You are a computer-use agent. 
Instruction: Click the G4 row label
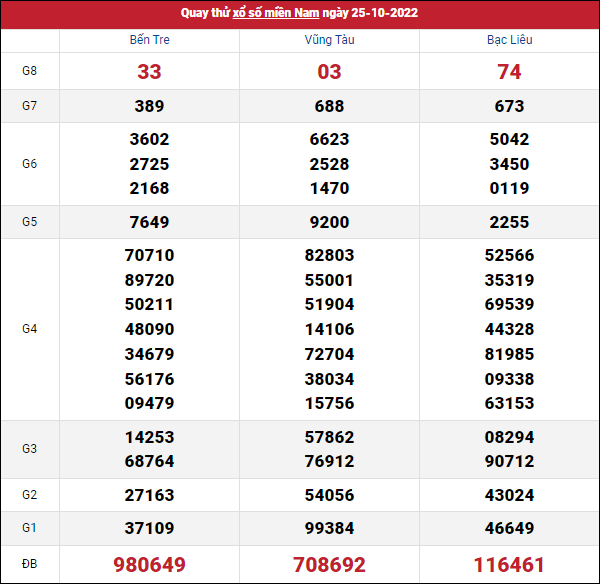(x=29, y=328)
